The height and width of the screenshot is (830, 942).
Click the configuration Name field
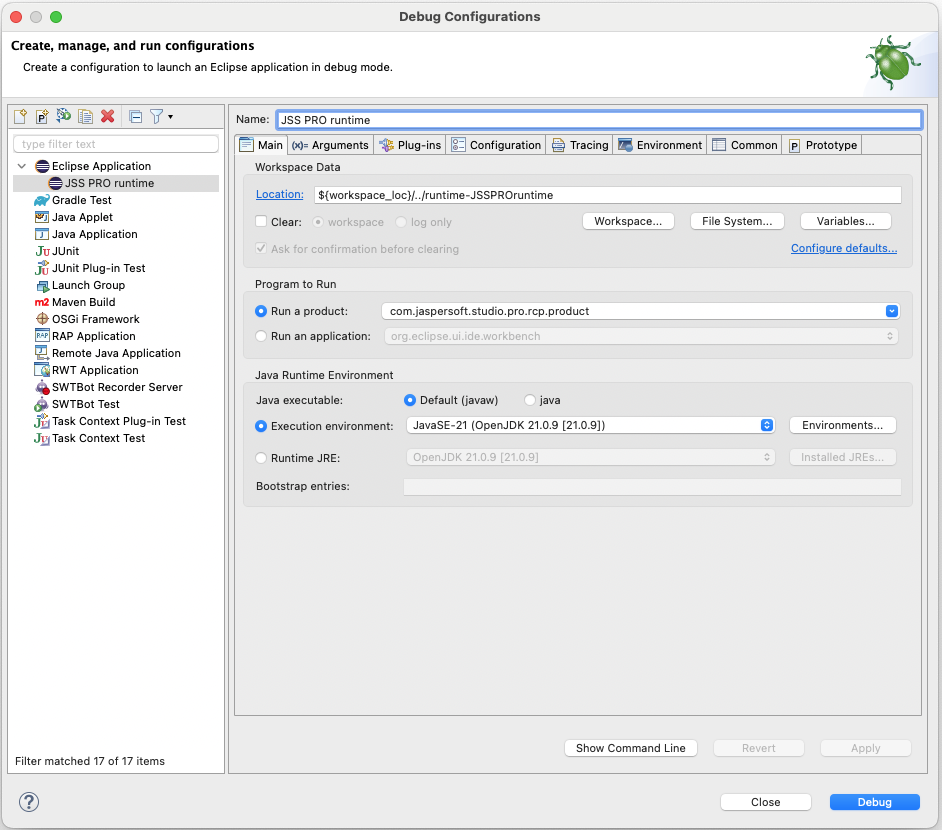599,120
